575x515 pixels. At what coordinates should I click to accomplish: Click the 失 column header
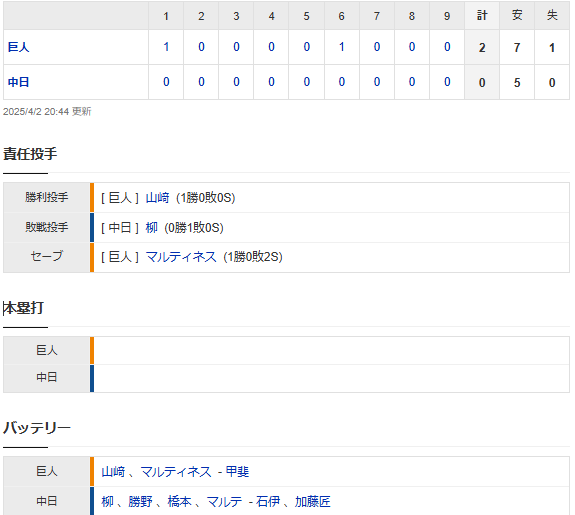tap(552, 15)
